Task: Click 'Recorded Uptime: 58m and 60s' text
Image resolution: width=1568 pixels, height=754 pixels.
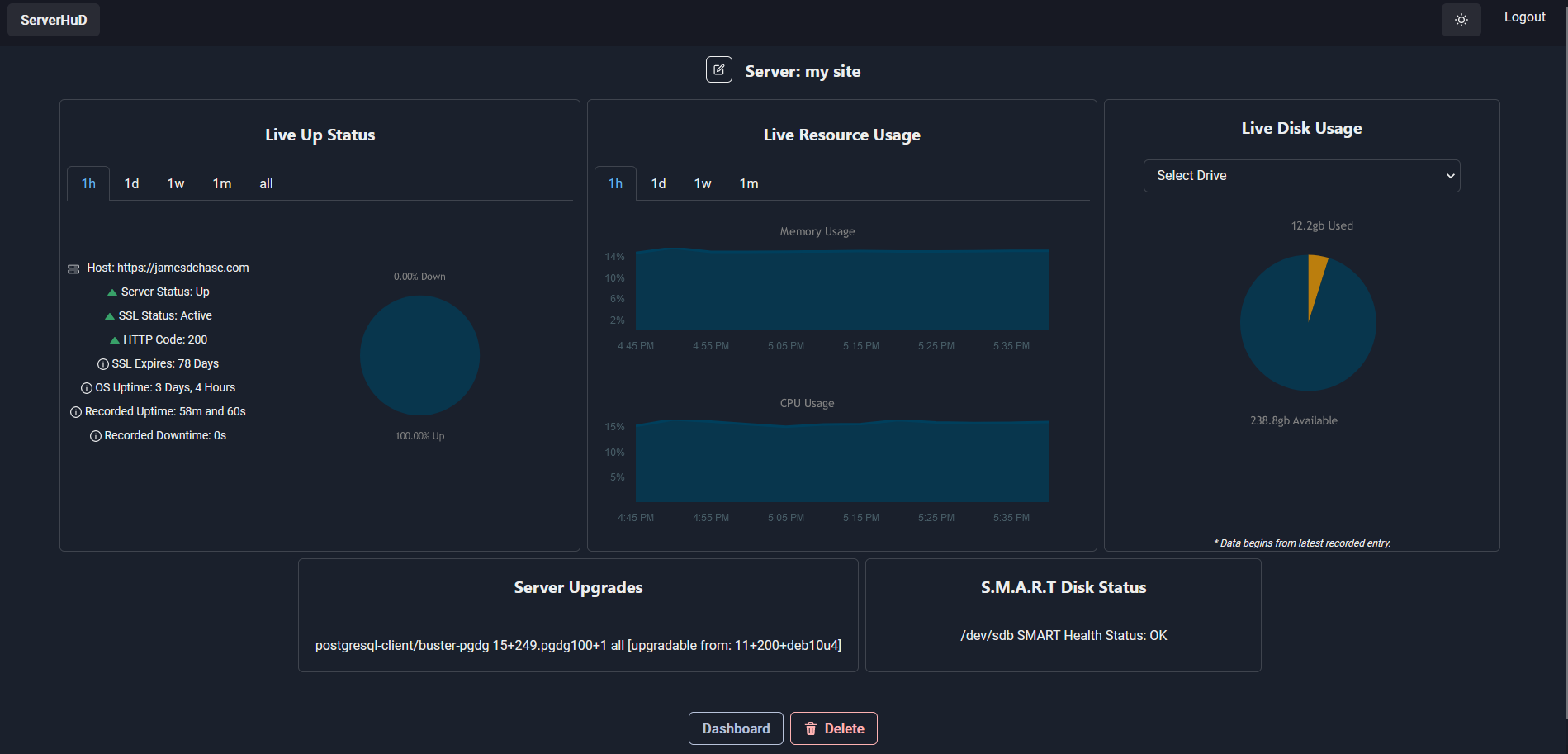Action: [165, 412]
